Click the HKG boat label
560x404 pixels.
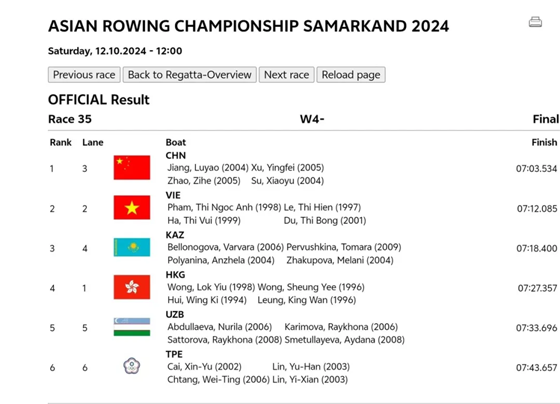[x=175, y=275]
